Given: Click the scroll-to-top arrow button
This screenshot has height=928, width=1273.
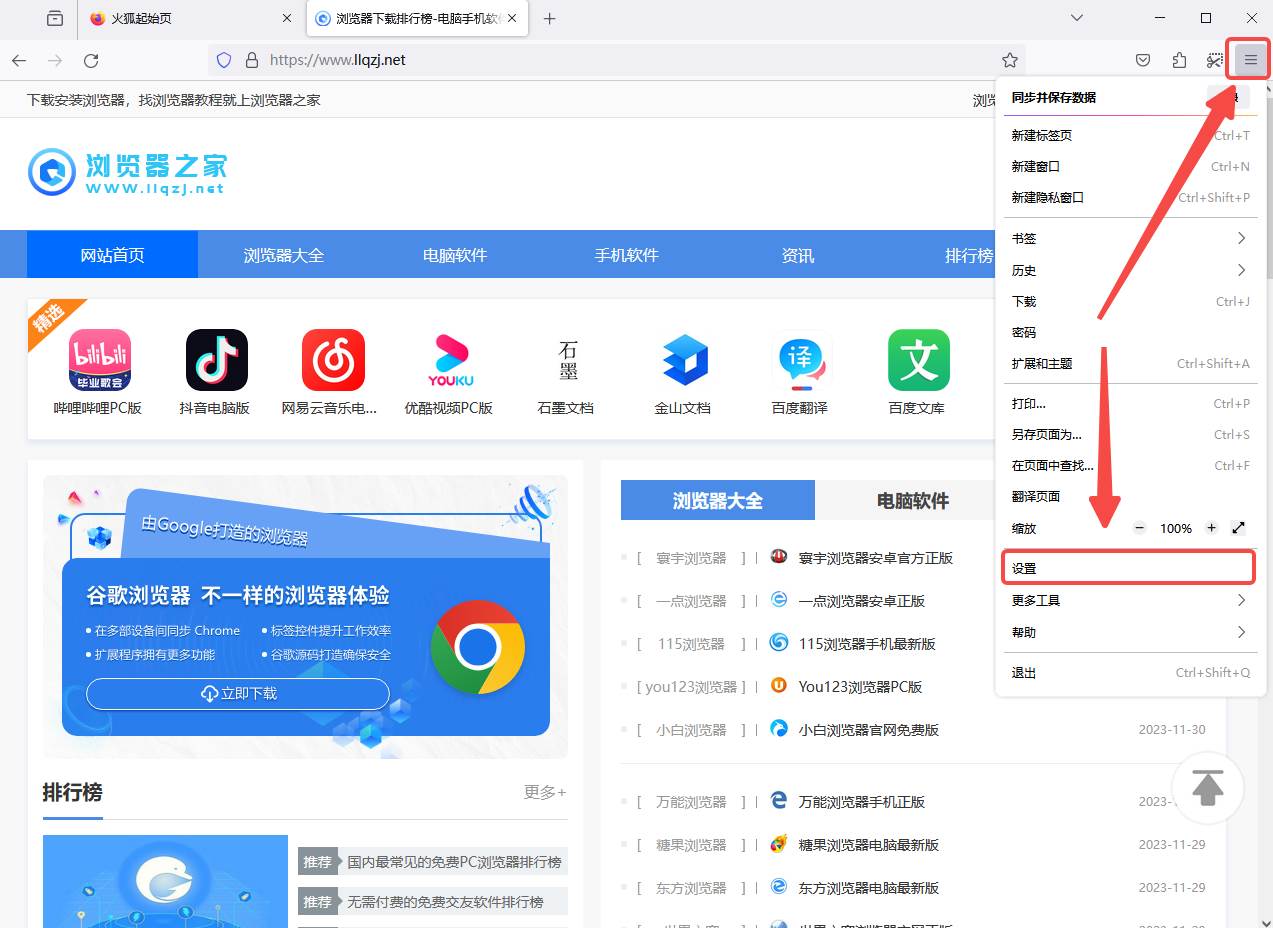Looking at the screenshot, I should [x=1208, y=788].
